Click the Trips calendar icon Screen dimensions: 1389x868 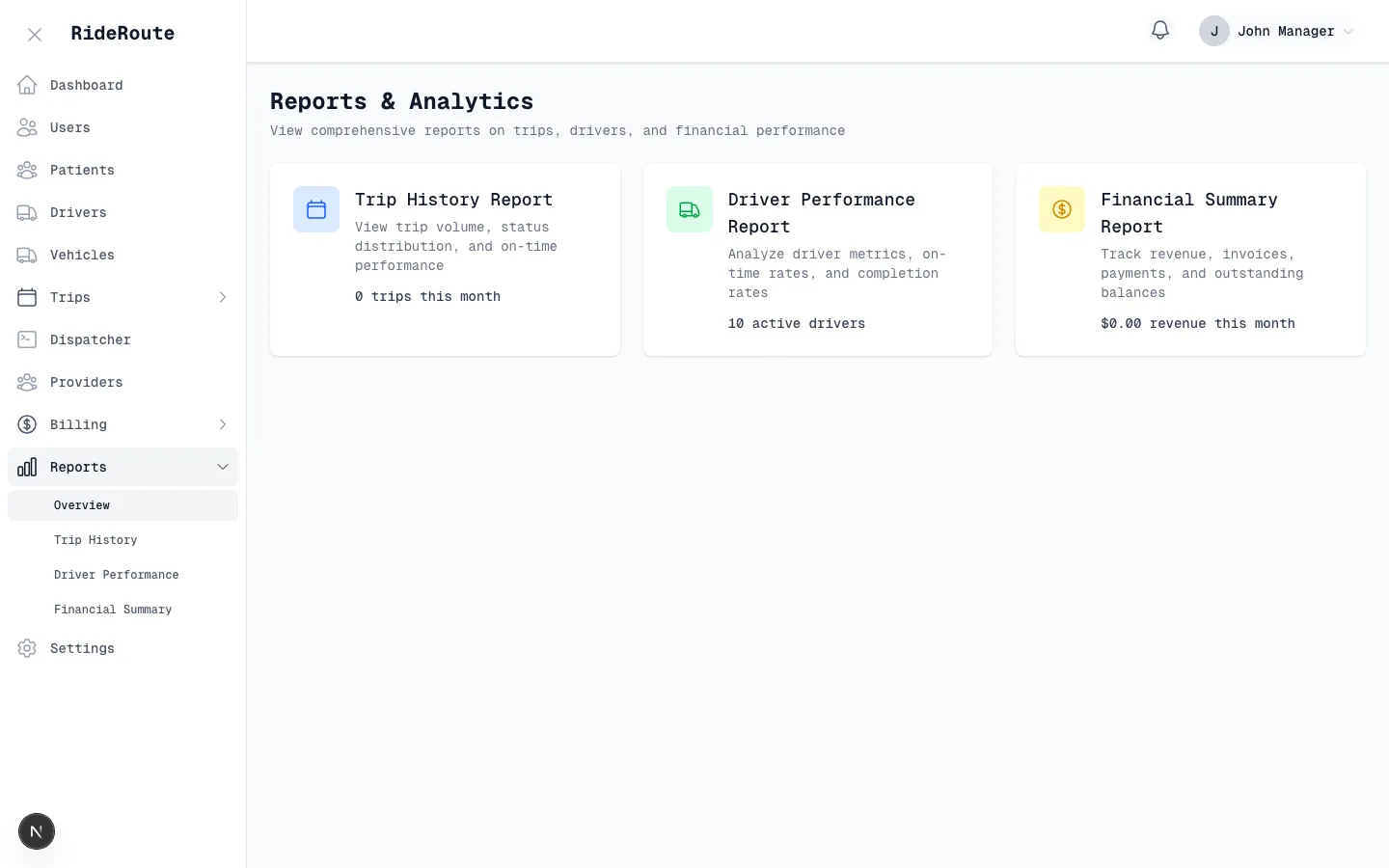tap(27, 297)
